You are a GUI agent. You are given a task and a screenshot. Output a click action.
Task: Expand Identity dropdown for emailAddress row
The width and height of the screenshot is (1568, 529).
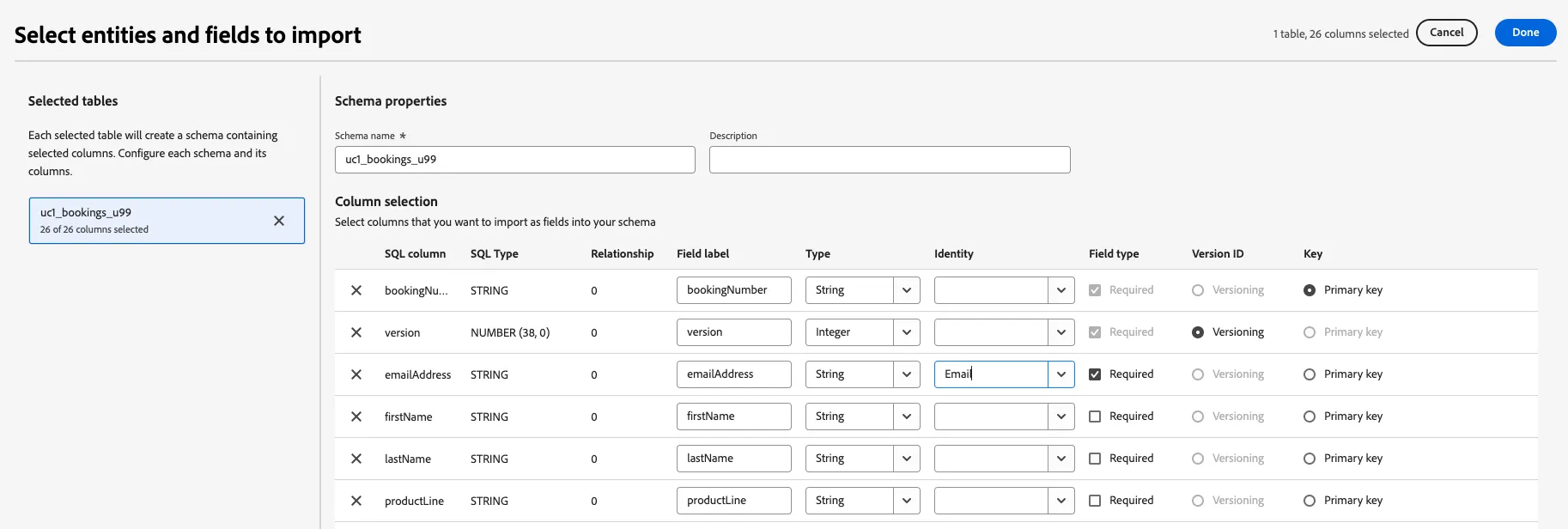click(1061, 374)
